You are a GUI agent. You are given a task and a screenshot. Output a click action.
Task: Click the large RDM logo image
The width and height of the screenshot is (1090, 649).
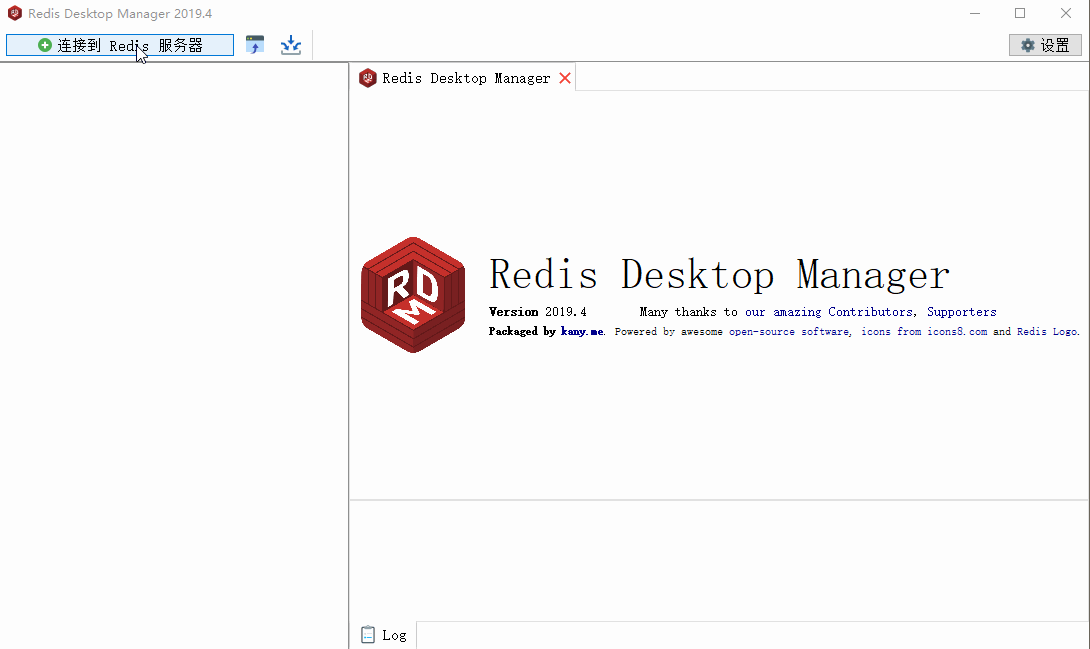click(x=413, y=295)
